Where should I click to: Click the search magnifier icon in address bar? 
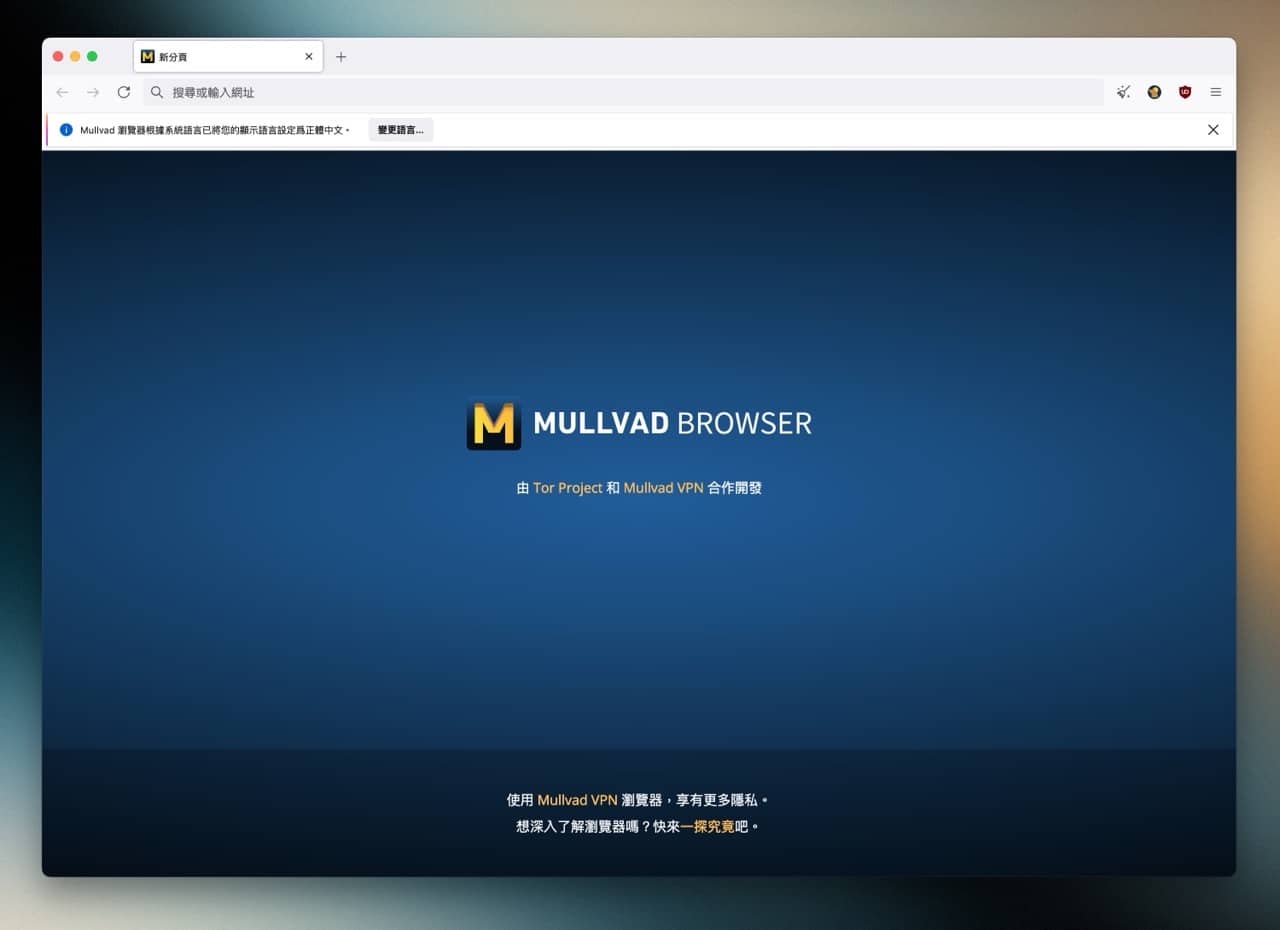(157, 92)
